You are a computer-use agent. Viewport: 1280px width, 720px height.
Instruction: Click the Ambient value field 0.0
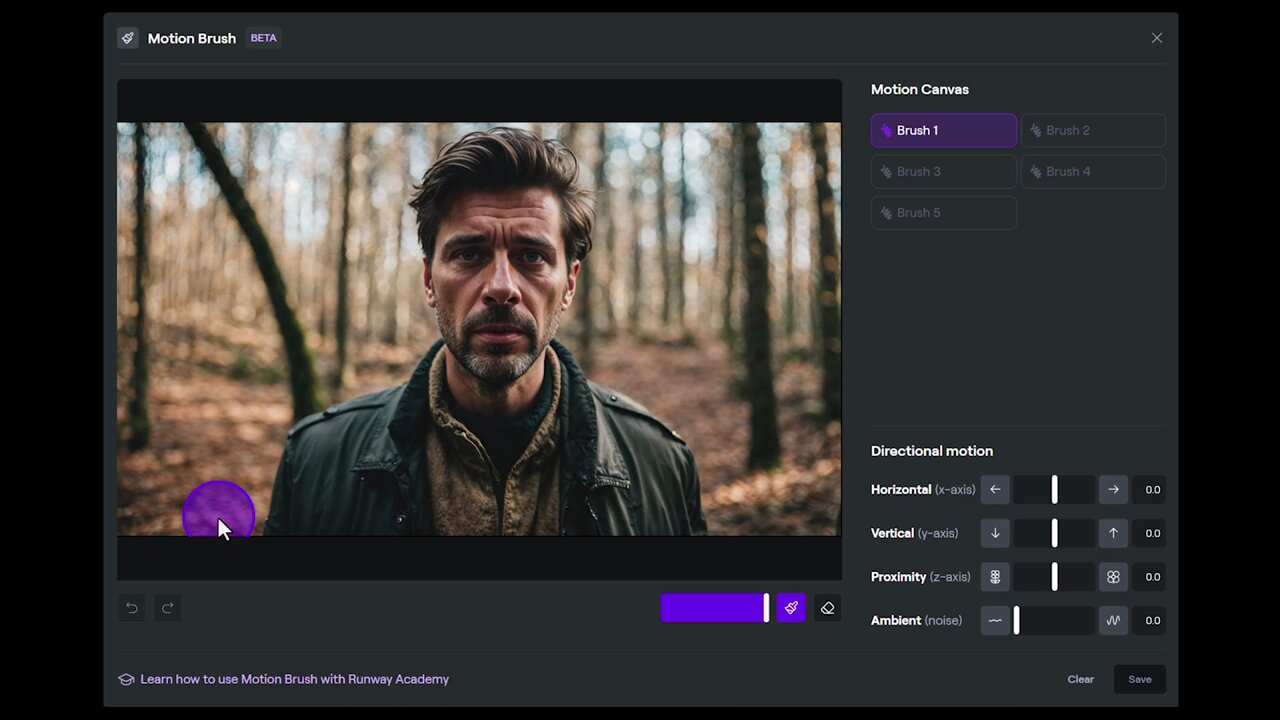coord(1150,620)
